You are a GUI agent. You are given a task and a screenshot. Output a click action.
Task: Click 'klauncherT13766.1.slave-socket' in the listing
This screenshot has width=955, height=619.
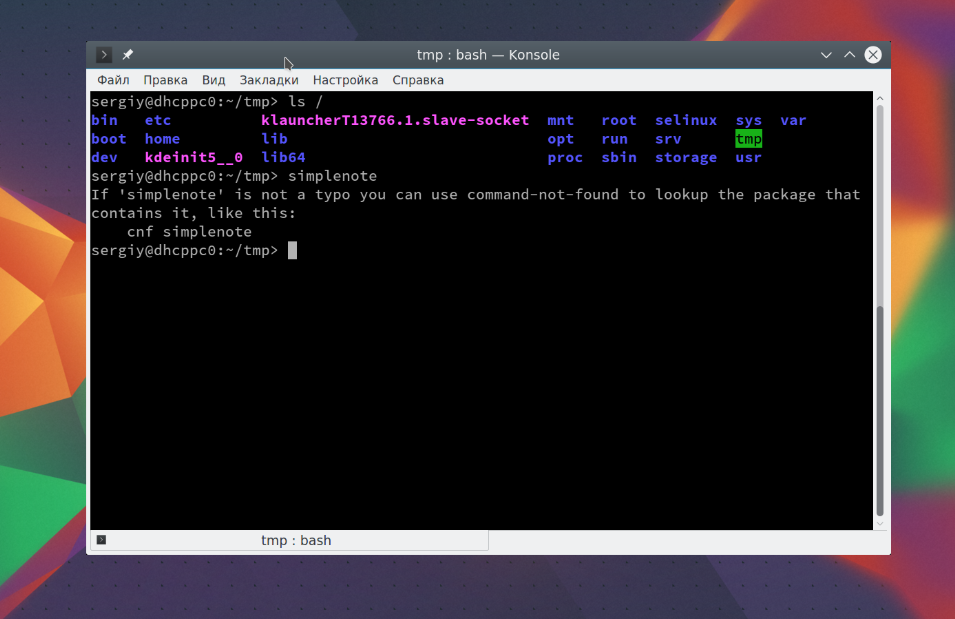coord(395,120)
